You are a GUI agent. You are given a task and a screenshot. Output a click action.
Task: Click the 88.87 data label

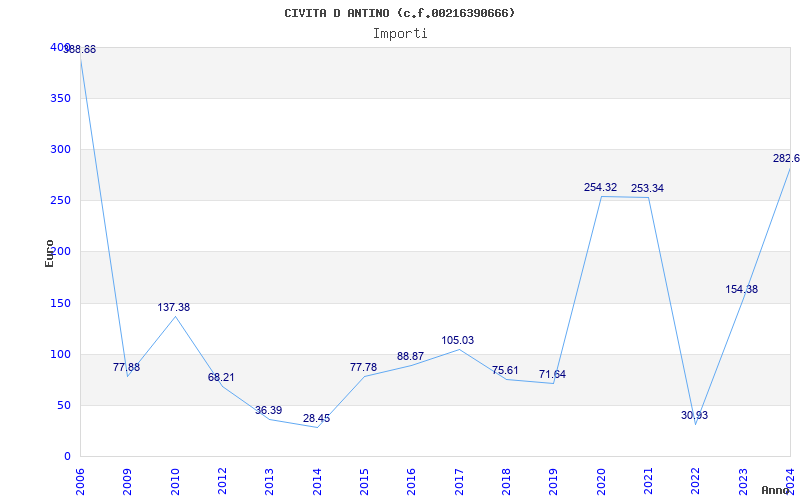pos(410,356)
